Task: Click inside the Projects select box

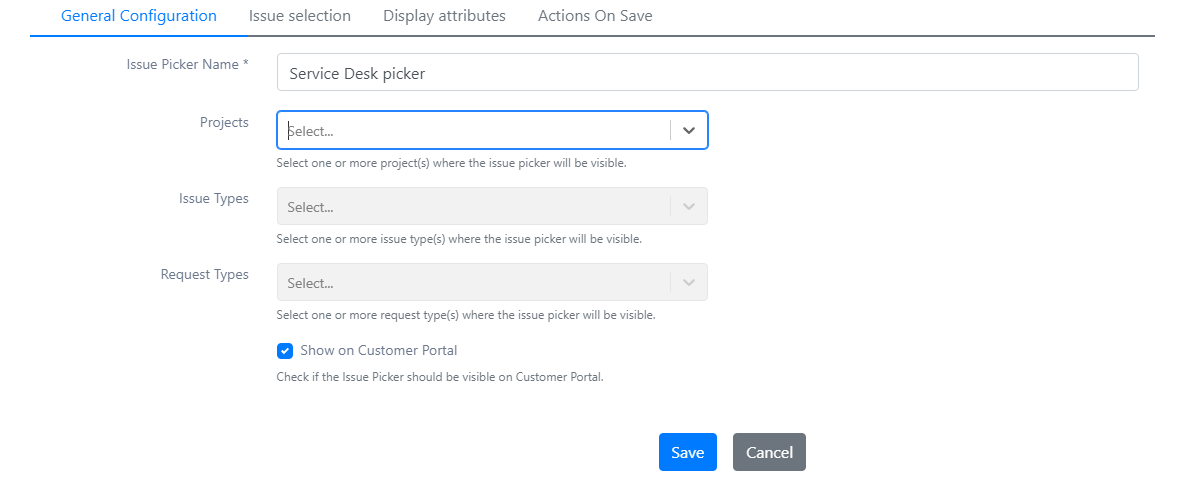Action: tap(473, 130)
